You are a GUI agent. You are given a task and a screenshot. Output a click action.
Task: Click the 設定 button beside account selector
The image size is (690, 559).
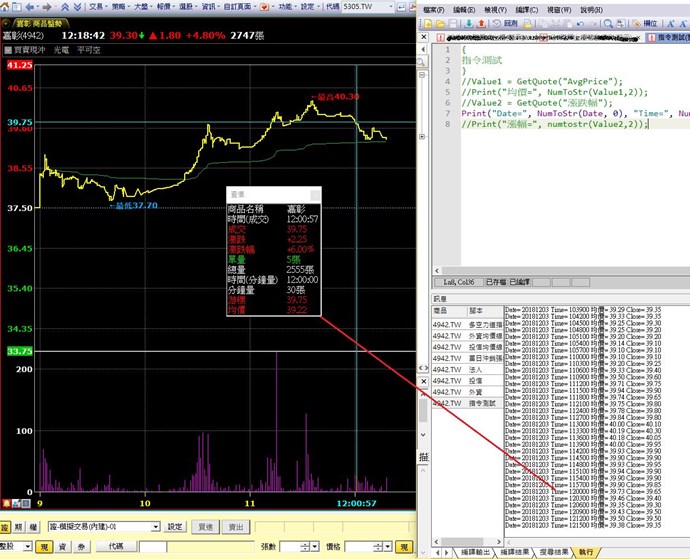(174, 526)
